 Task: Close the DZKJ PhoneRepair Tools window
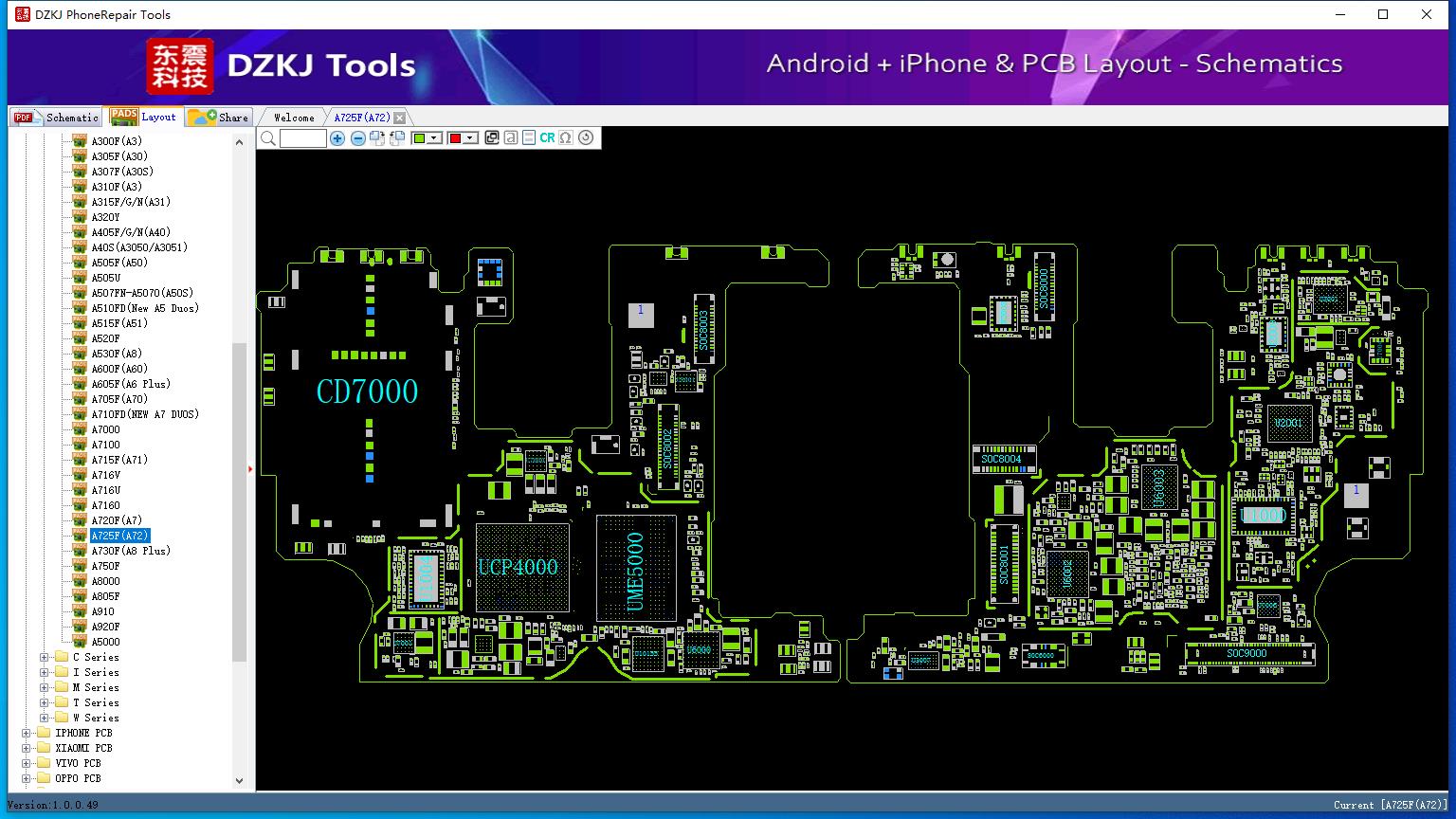pyautogui.click(x=1427, y=14)
